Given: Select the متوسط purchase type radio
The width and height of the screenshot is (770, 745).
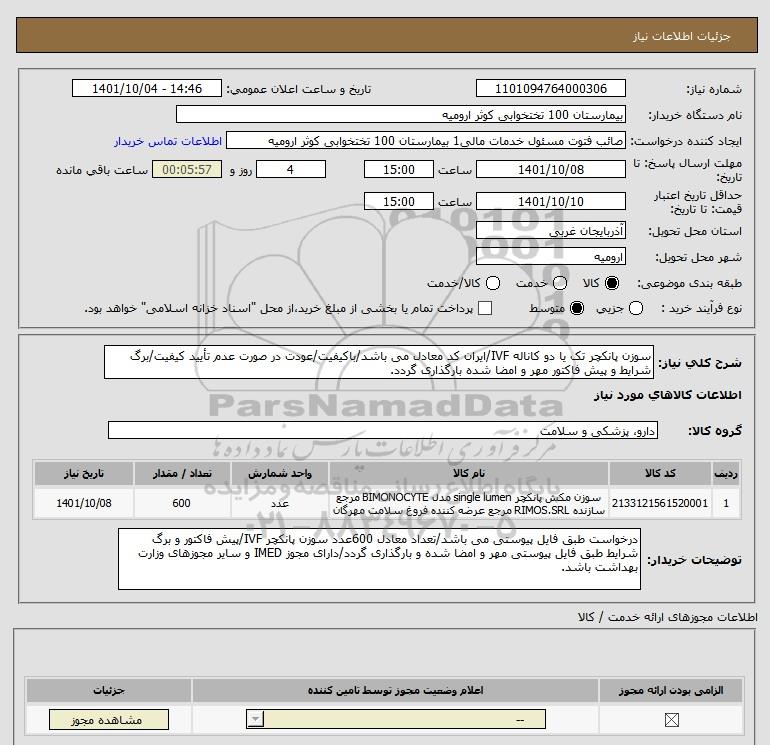Looking at the screenshot, I should (577, 308).
